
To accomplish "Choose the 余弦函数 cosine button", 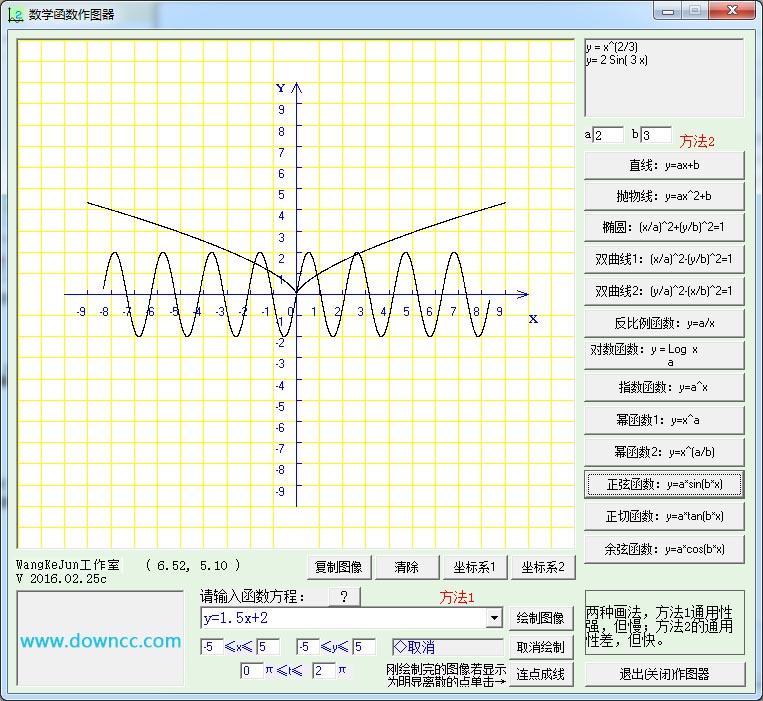I will point(664,549).
